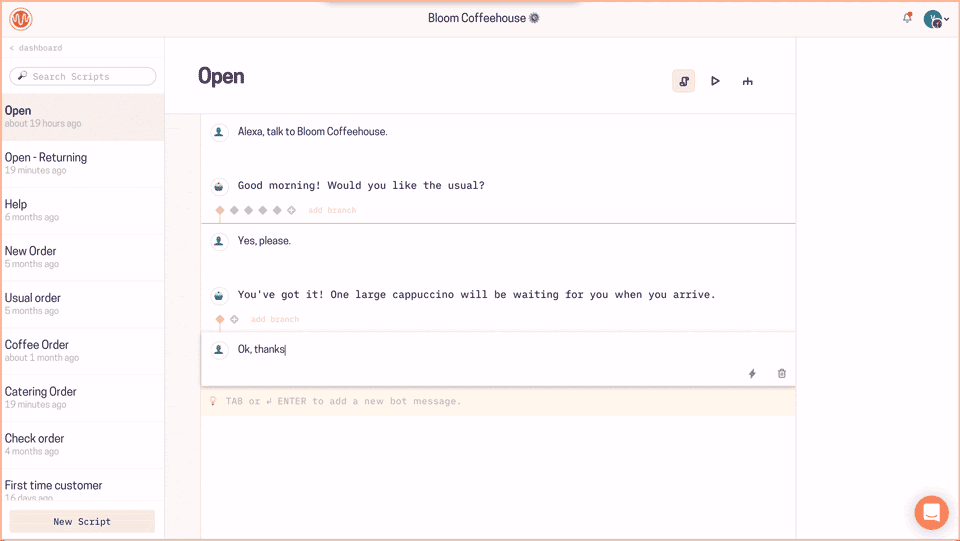Delete the 'Ok, thanks' message with trash icon
The height and width of the screenshot is (541, 960).
(782, 373)
